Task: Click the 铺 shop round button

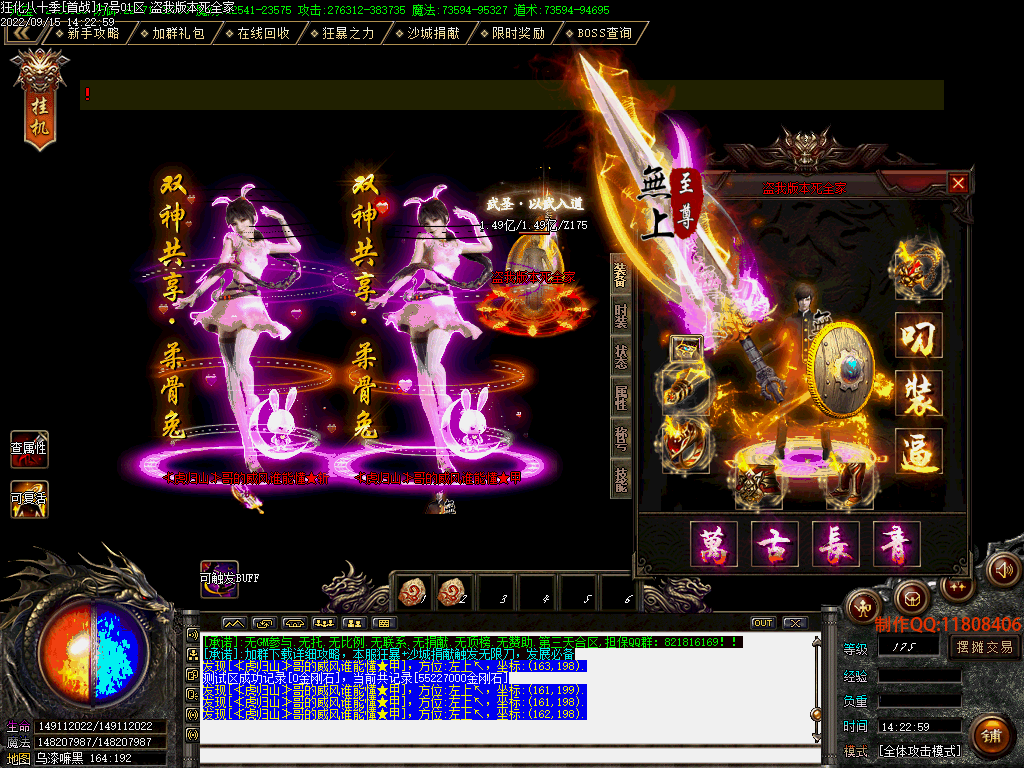Action: pos(989,735)
